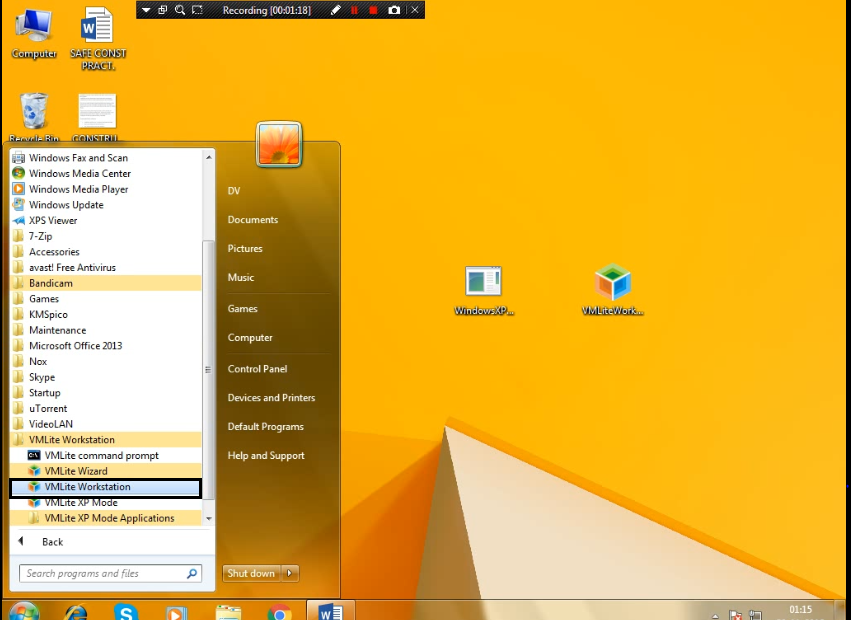Close the recording toolbar with X

pos(415,10)
